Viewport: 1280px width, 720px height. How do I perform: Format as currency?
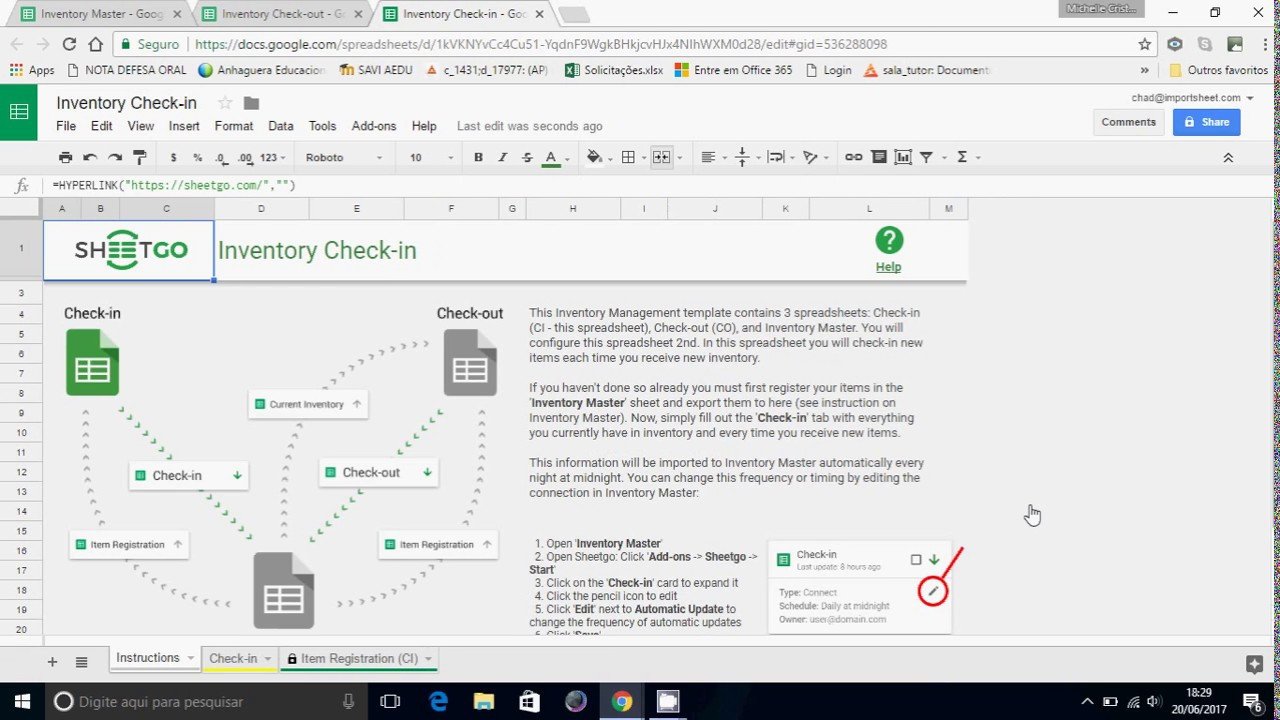[173, 157]
